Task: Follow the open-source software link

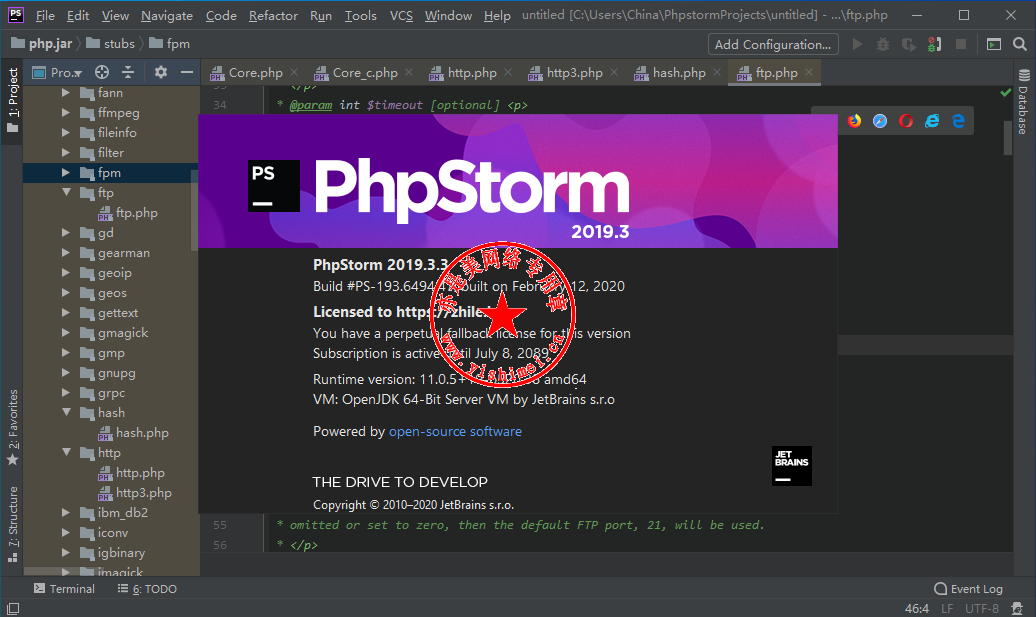Action: (455, 431)
